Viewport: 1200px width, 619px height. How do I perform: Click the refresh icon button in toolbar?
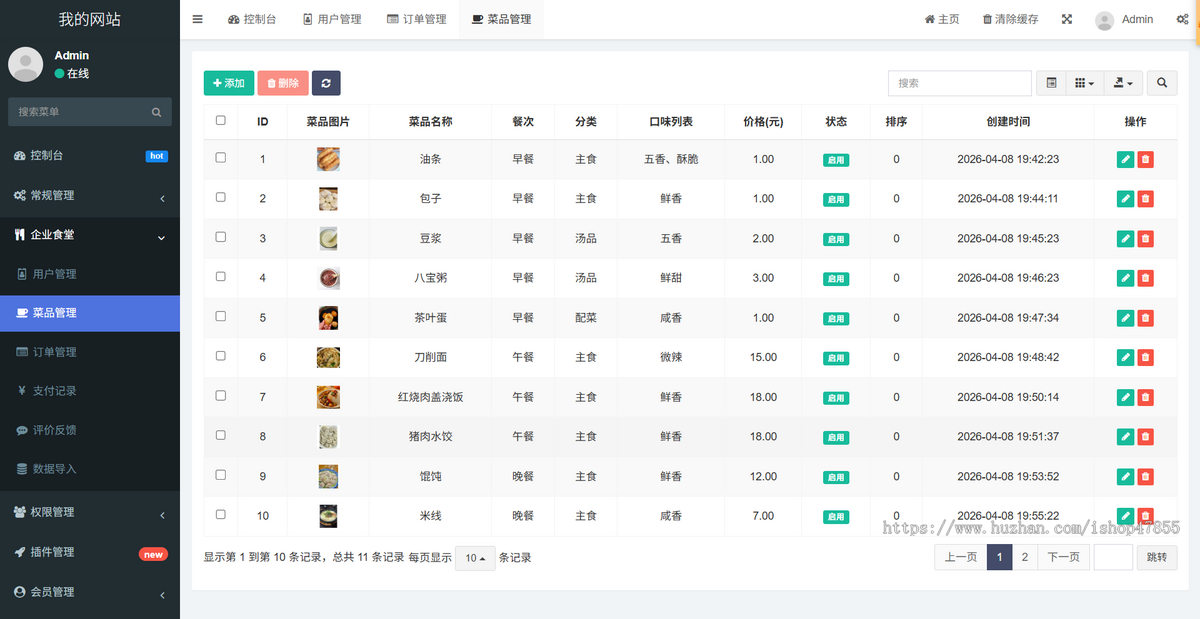coord(326,83)
